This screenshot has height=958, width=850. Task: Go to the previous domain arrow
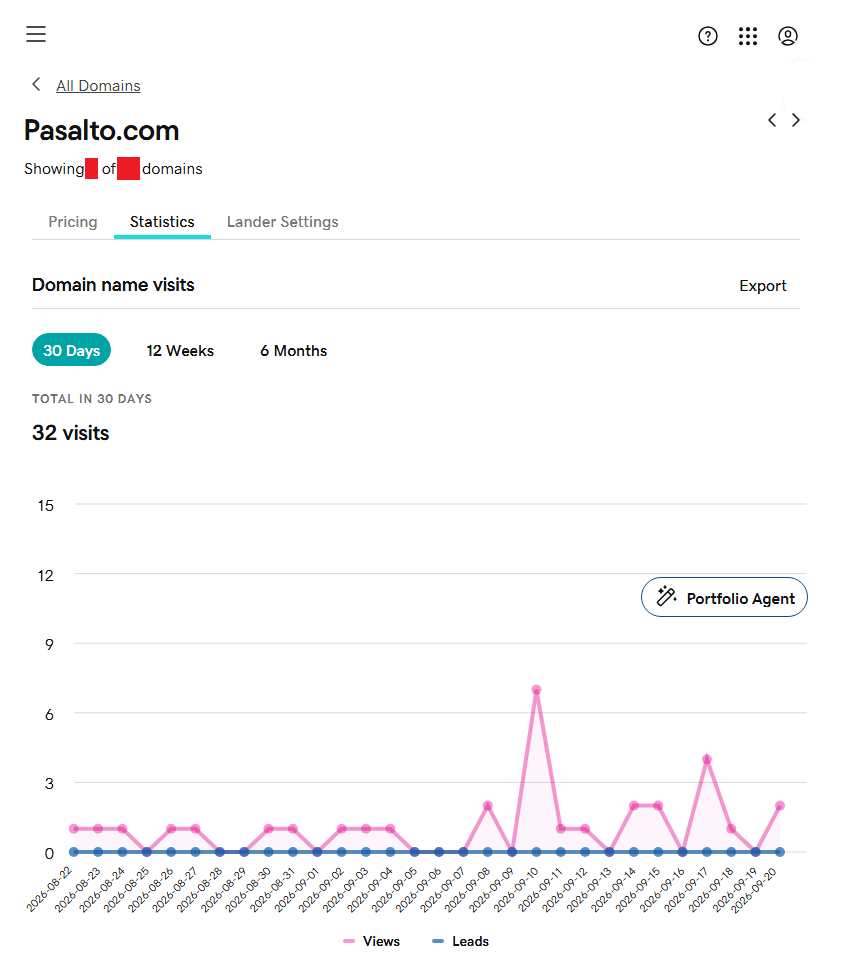pyautogui.click(x=772, y=120)
